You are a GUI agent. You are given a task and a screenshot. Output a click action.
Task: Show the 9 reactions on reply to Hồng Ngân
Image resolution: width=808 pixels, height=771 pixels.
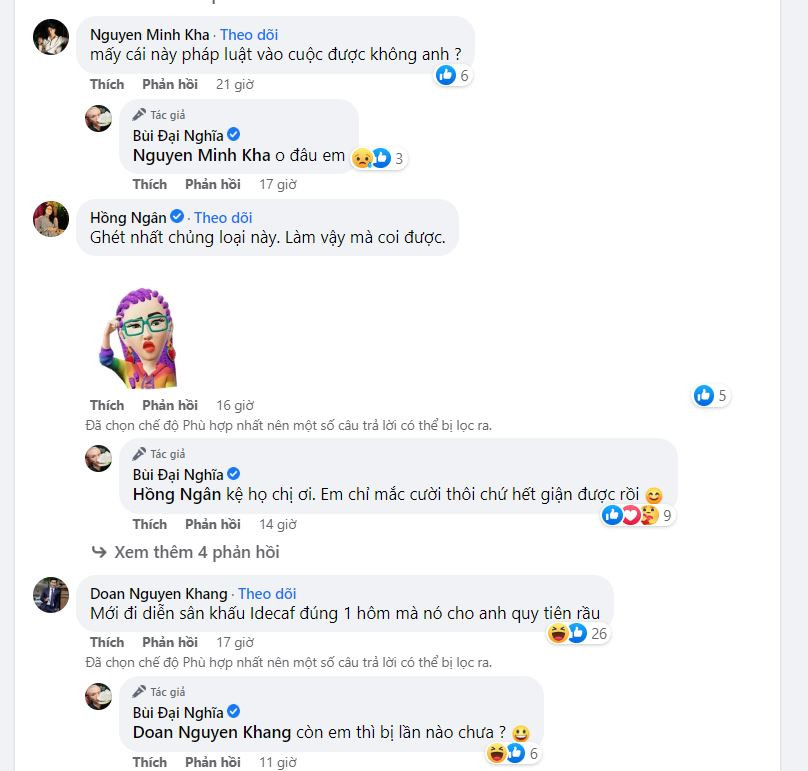pyautogui.click(x=640, y=515)
